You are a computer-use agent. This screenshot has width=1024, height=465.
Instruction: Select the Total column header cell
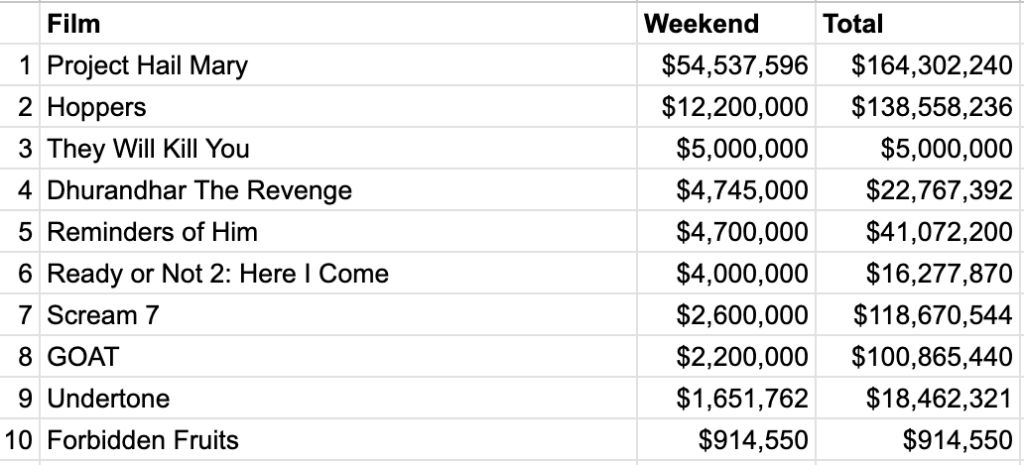(920, 24)
